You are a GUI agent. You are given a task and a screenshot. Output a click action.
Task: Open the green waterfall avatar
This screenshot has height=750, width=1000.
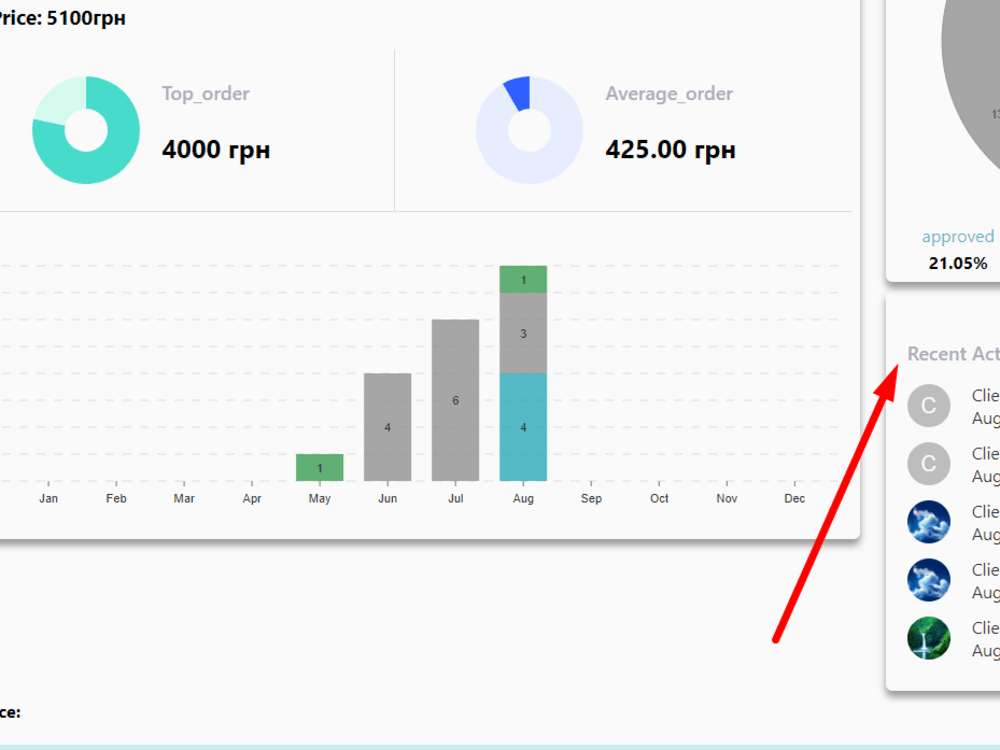click(929, 638)
